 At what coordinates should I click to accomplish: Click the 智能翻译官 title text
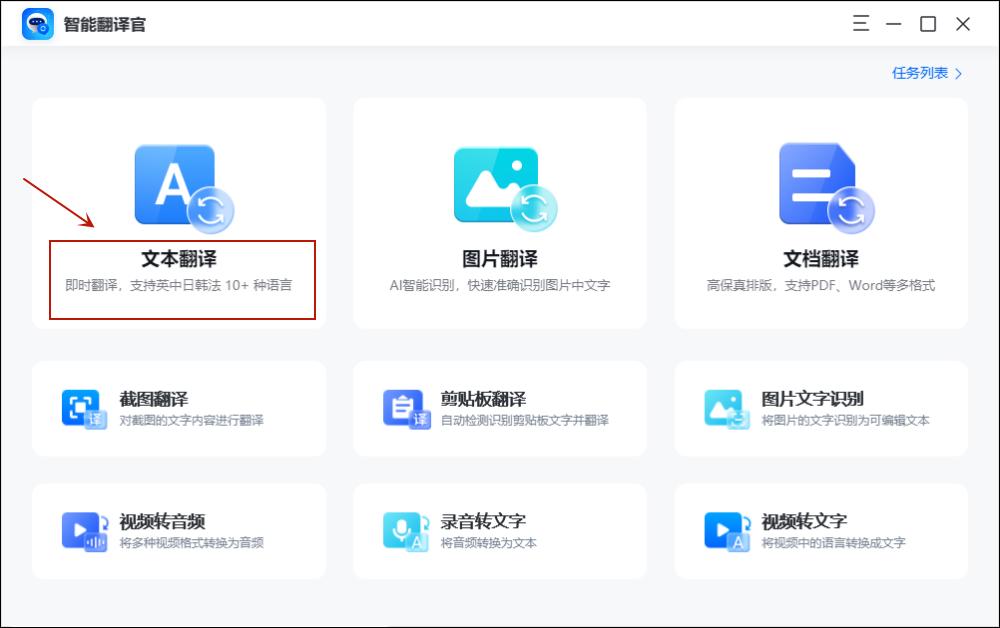pos(104,23)
